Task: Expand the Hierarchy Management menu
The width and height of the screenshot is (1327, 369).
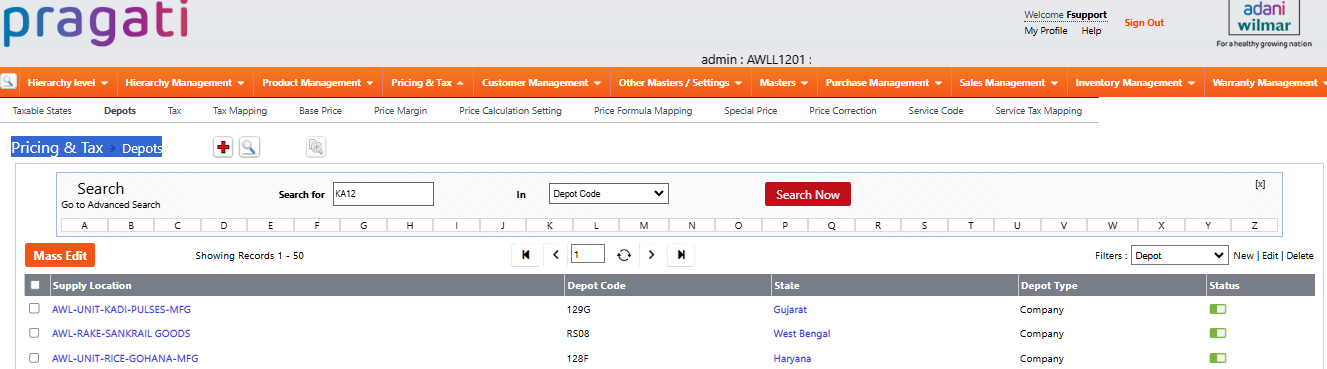Action: (185, 82)
